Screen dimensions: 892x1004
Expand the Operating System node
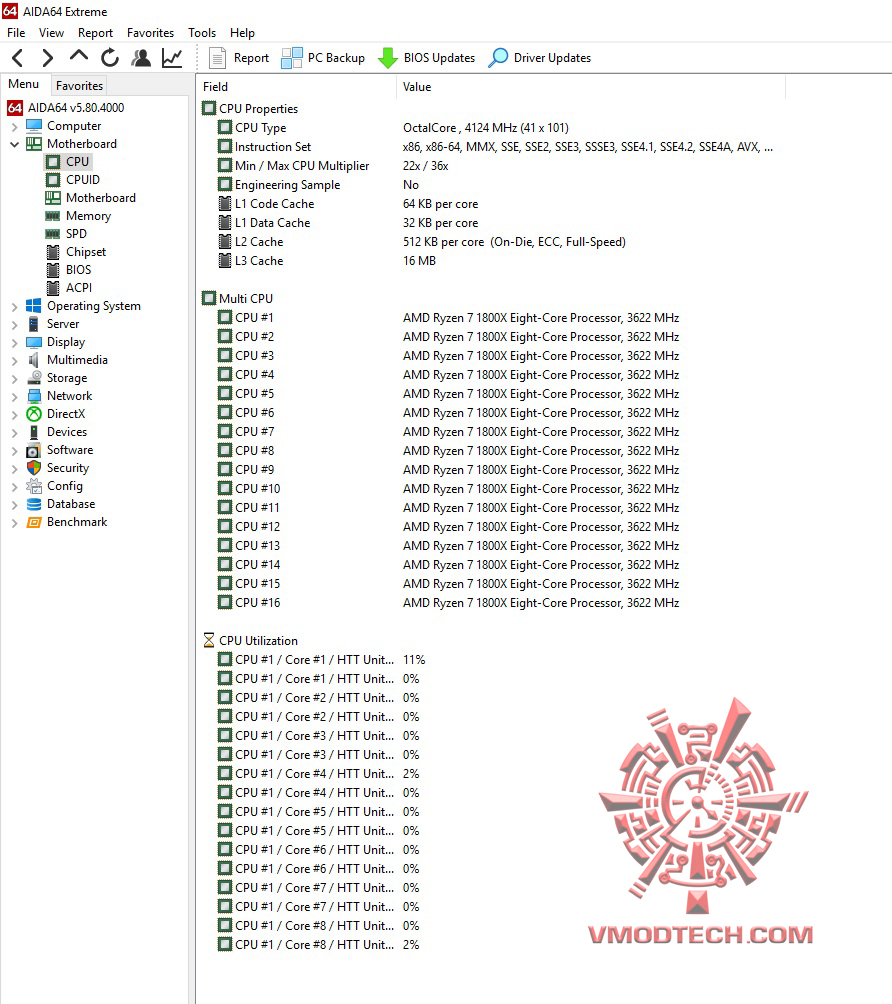pos(14,307)
